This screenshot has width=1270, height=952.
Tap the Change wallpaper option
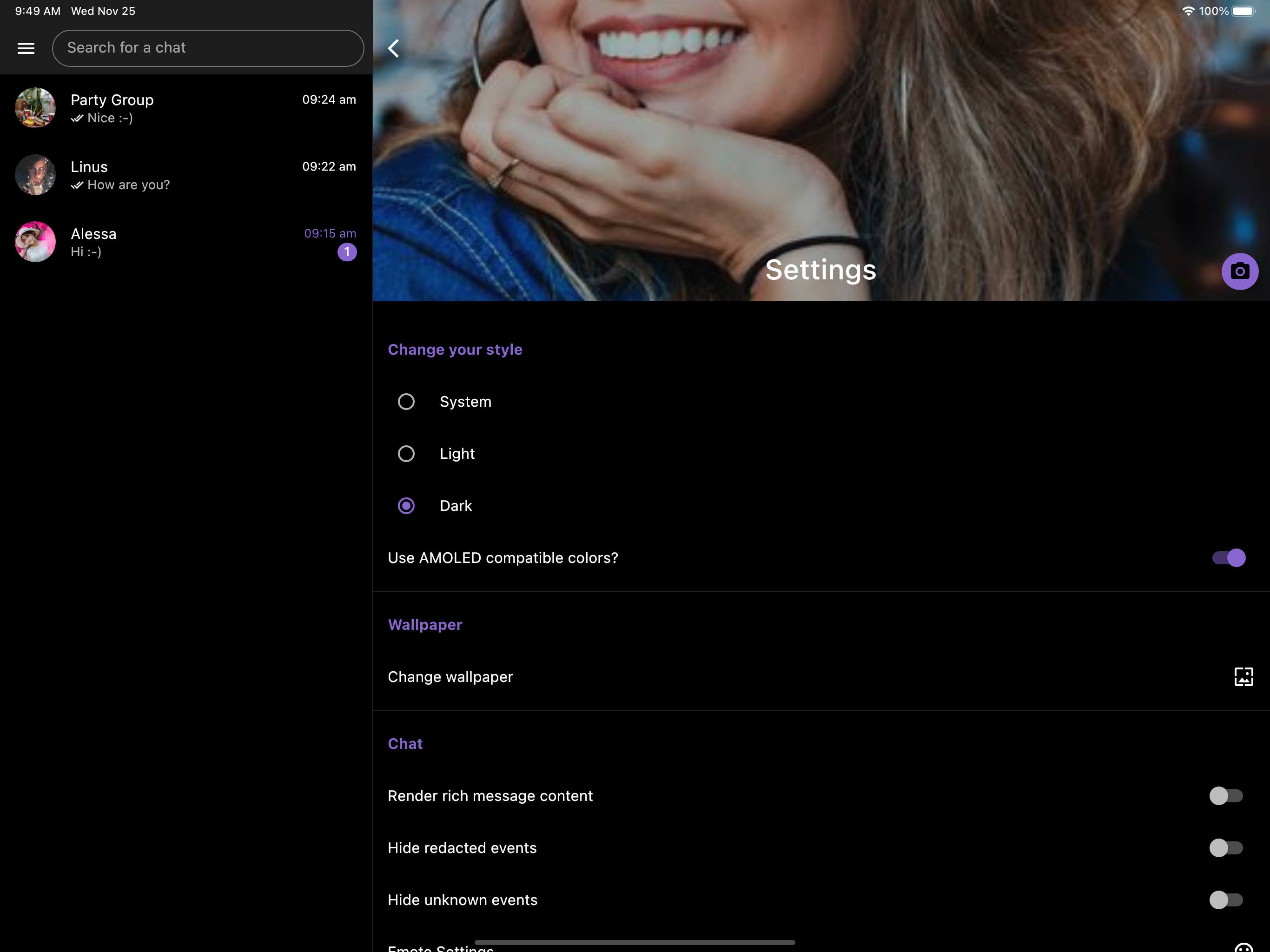451,677
